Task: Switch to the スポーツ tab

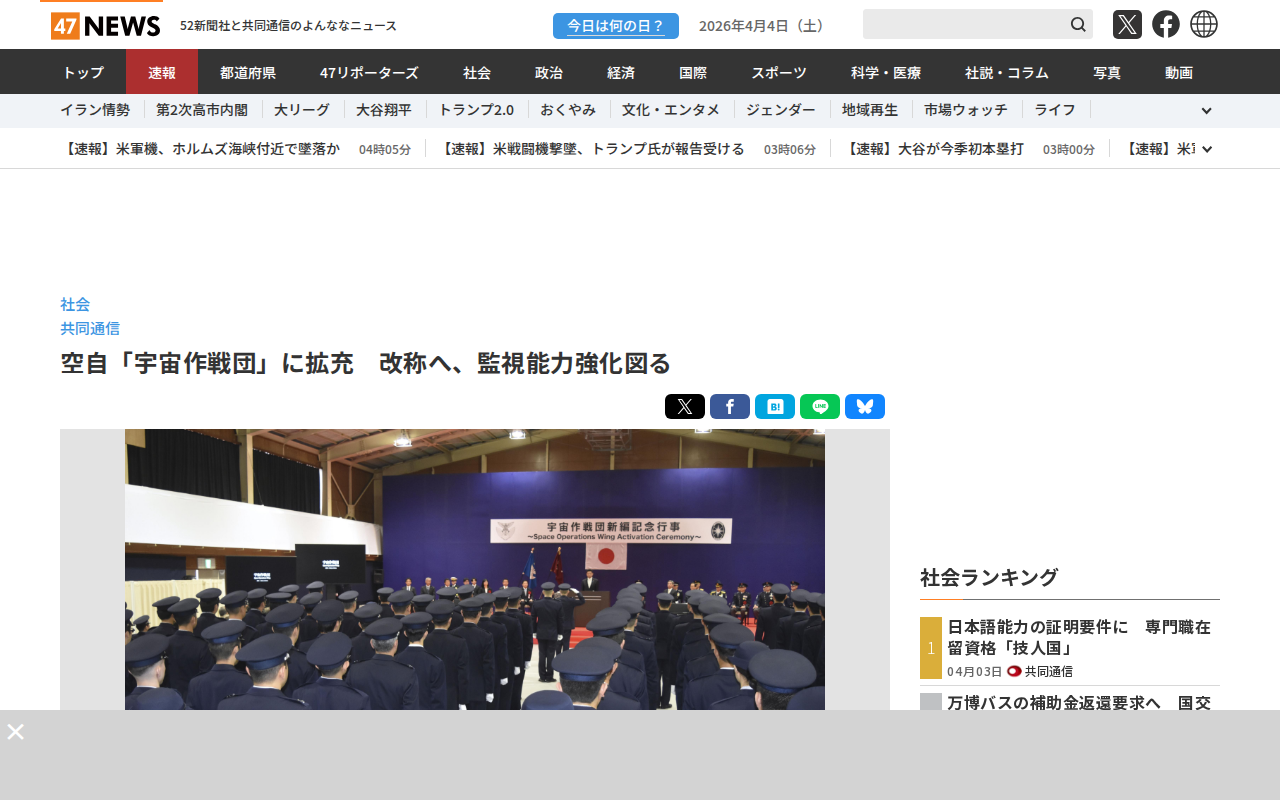Action: coord(779,72)
